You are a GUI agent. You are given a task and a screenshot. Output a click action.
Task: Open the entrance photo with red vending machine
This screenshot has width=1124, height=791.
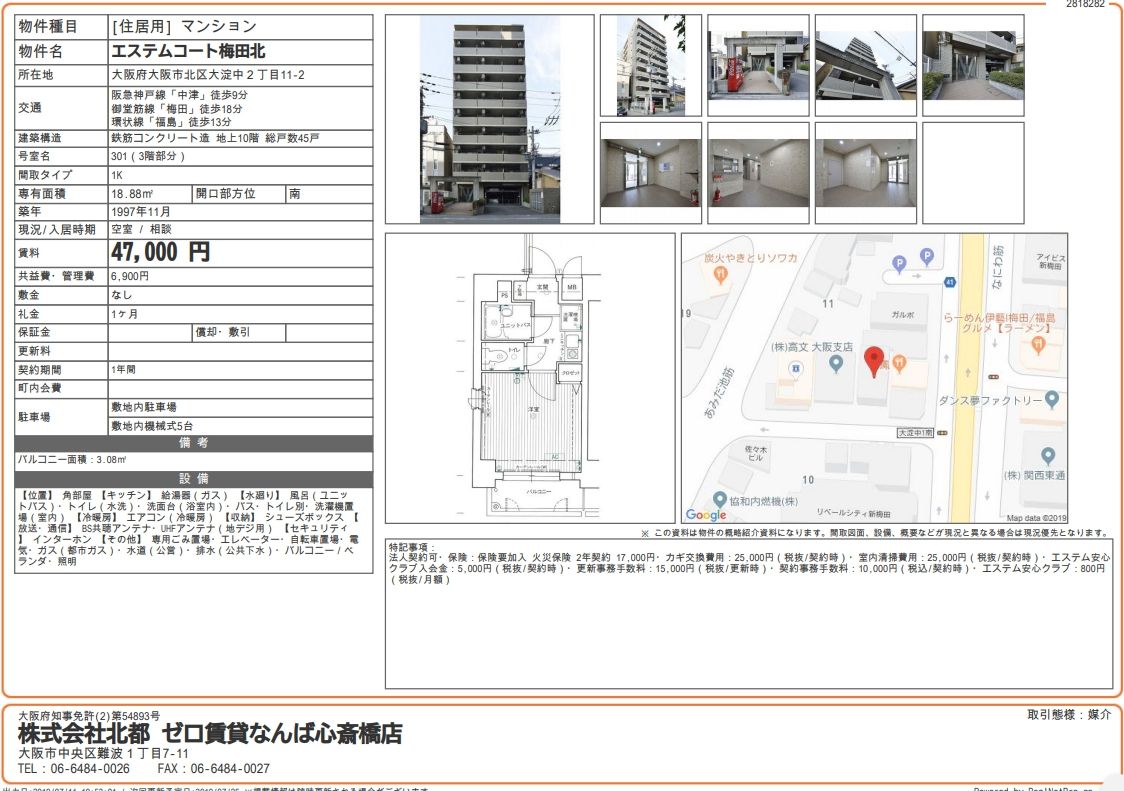tap(758, 65)
